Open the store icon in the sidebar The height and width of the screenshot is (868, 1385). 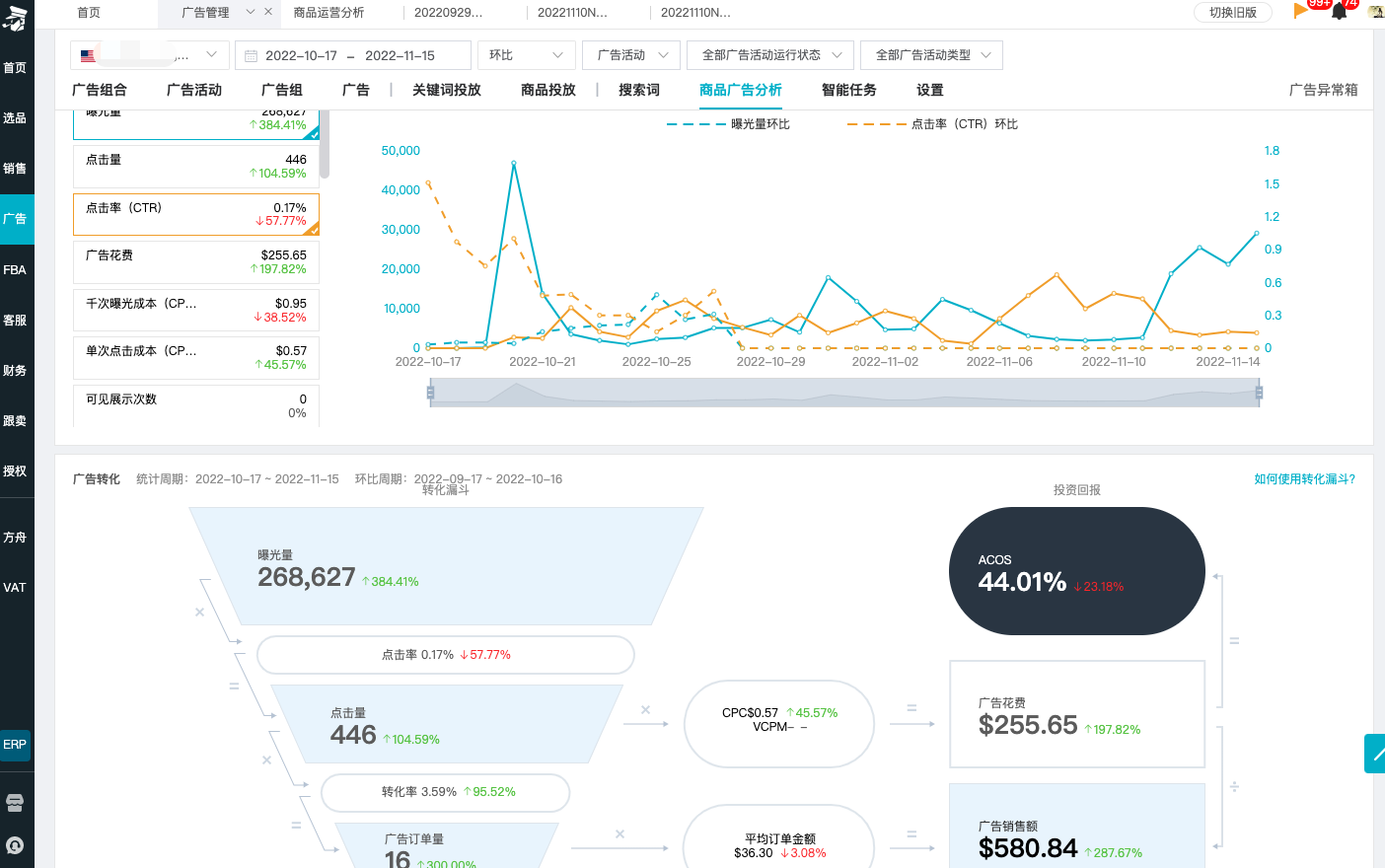pyautogui.click(x=15, y=802)
